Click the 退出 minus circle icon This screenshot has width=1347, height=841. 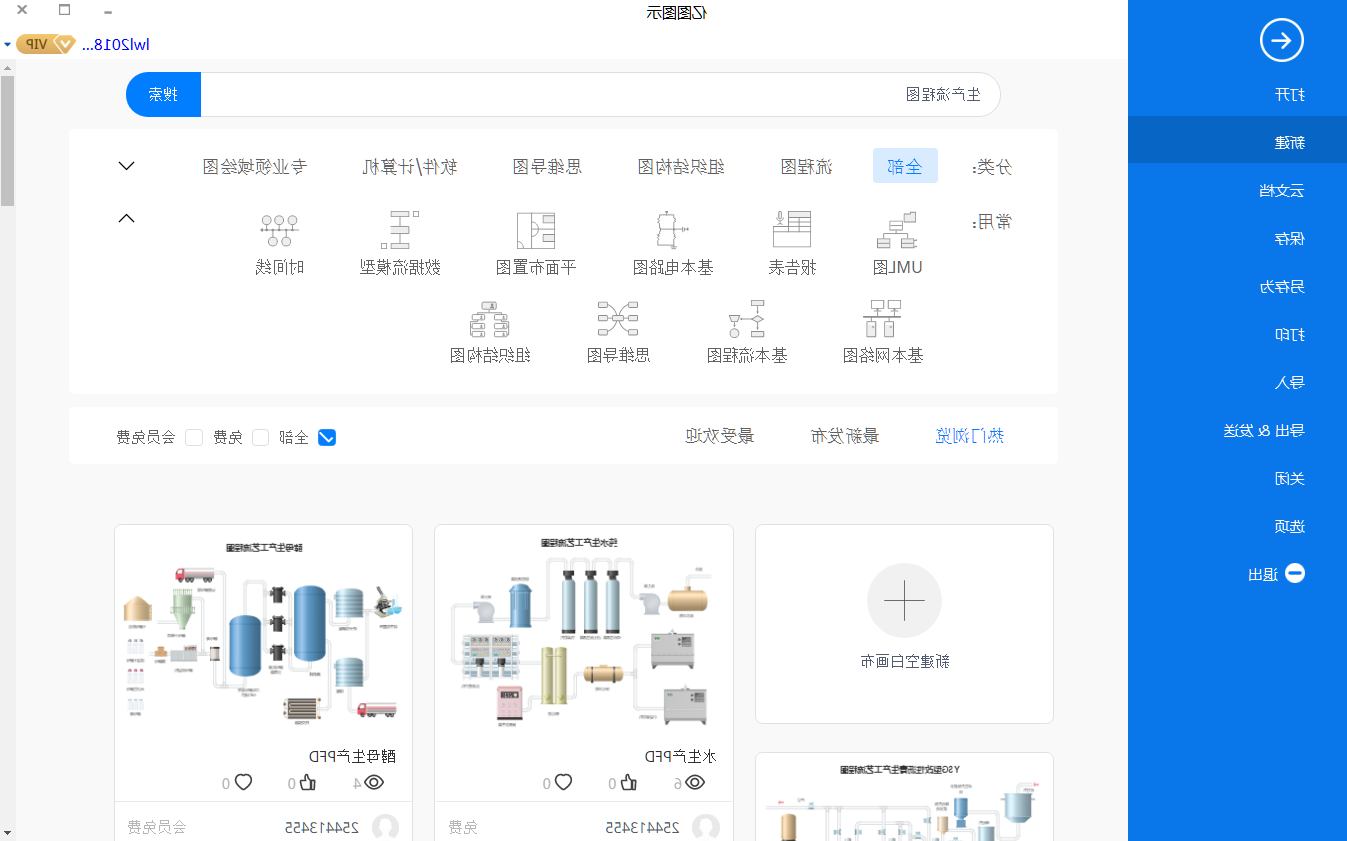tap(1295, 573)
